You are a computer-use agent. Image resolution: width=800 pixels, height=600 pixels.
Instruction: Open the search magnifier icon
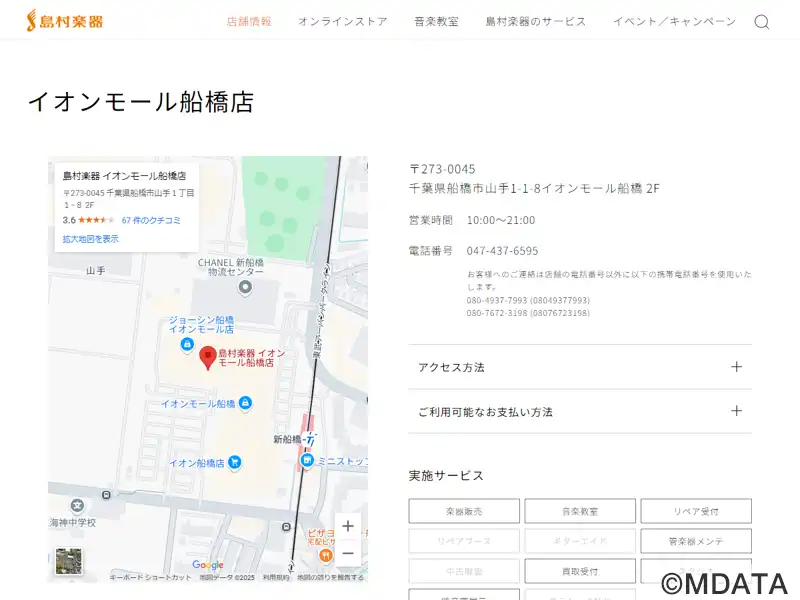point(762,21)
